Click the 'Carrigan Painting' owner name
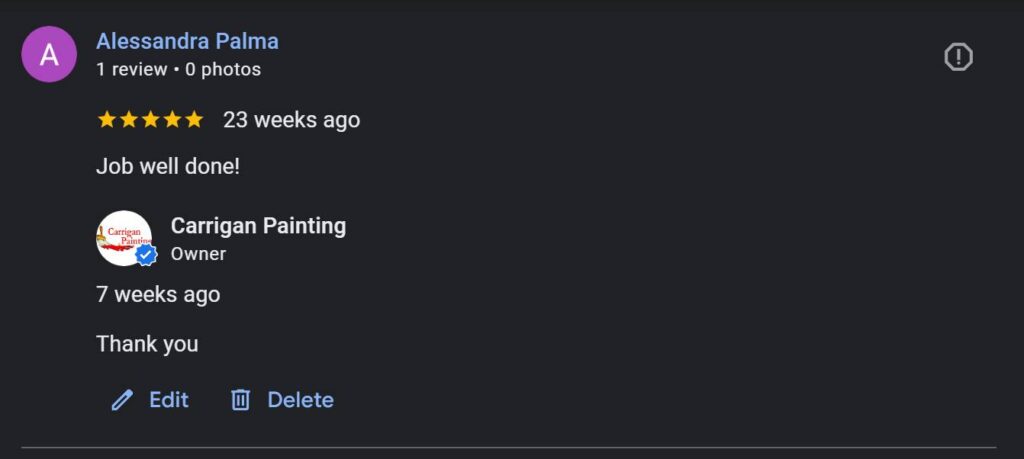Screen dimensions: 1024x459 coord(258,226)
